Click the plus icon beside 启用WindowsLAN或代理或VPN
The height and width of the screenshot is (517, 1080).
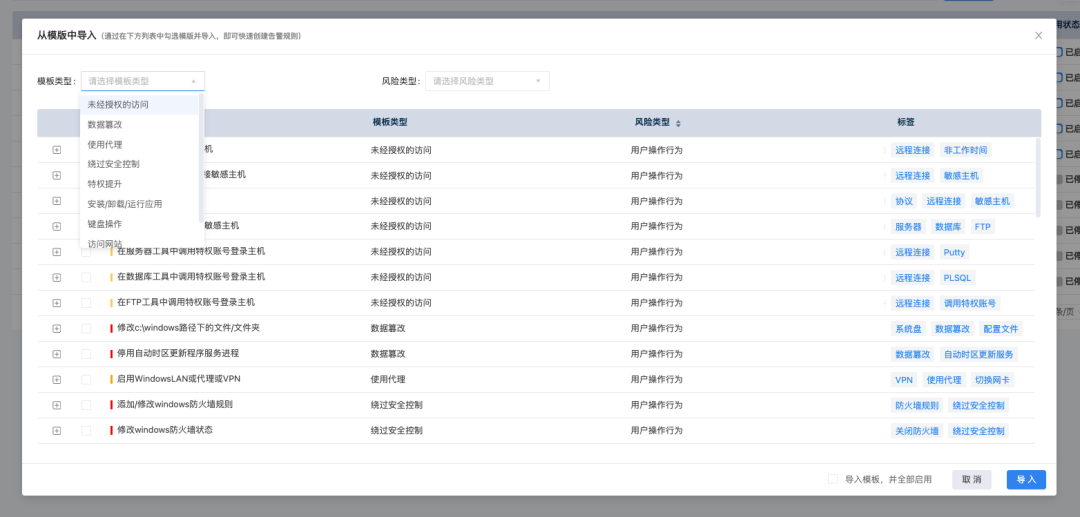57,380
